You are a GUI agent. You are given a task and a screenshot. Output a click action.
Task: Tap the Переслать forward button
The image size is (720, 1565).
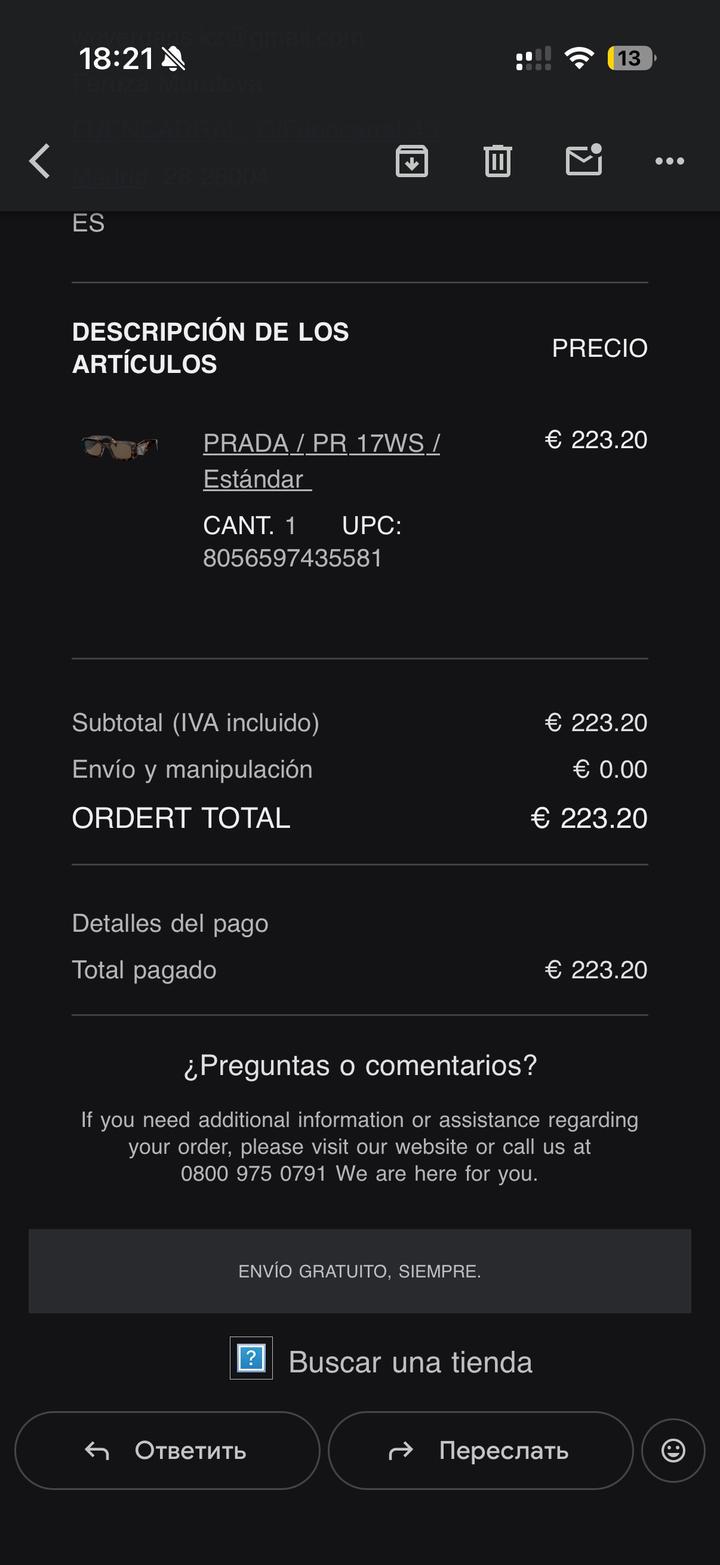480,1450
